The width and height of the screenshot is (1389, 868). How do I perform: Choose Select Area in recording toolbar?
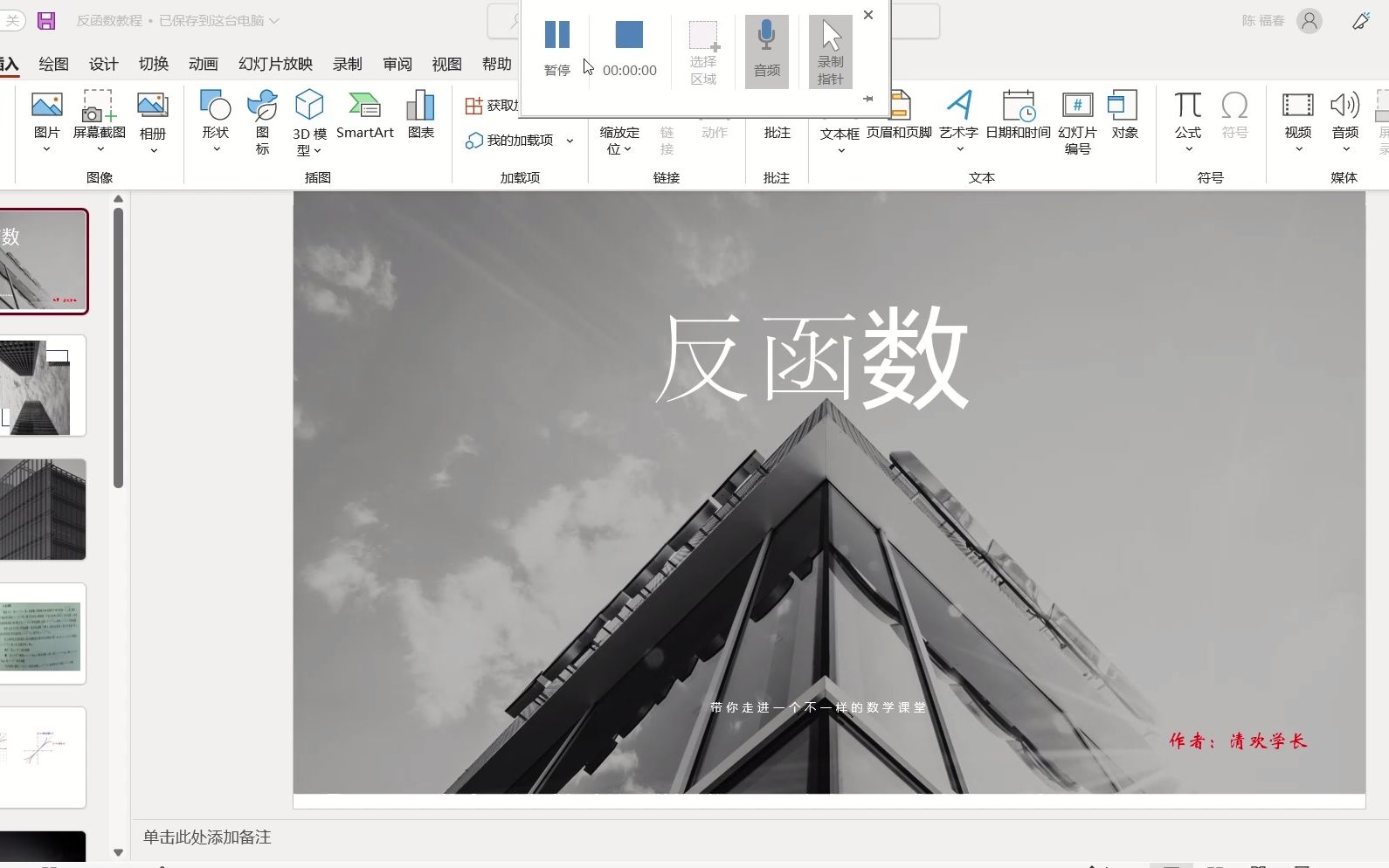[x=703, y=52]
